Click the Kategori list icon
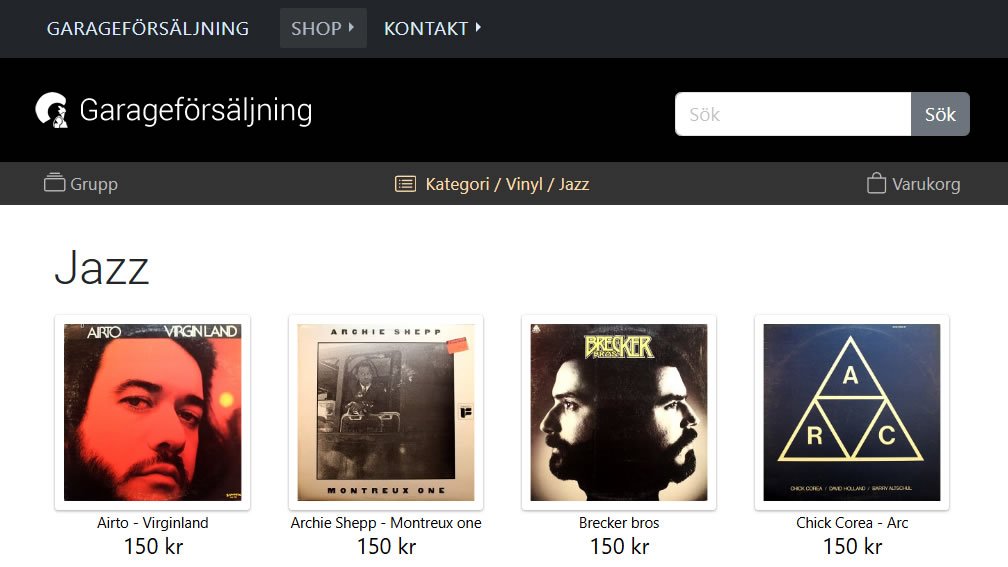This screenshot has height=567, width=1008. (405, 184)
